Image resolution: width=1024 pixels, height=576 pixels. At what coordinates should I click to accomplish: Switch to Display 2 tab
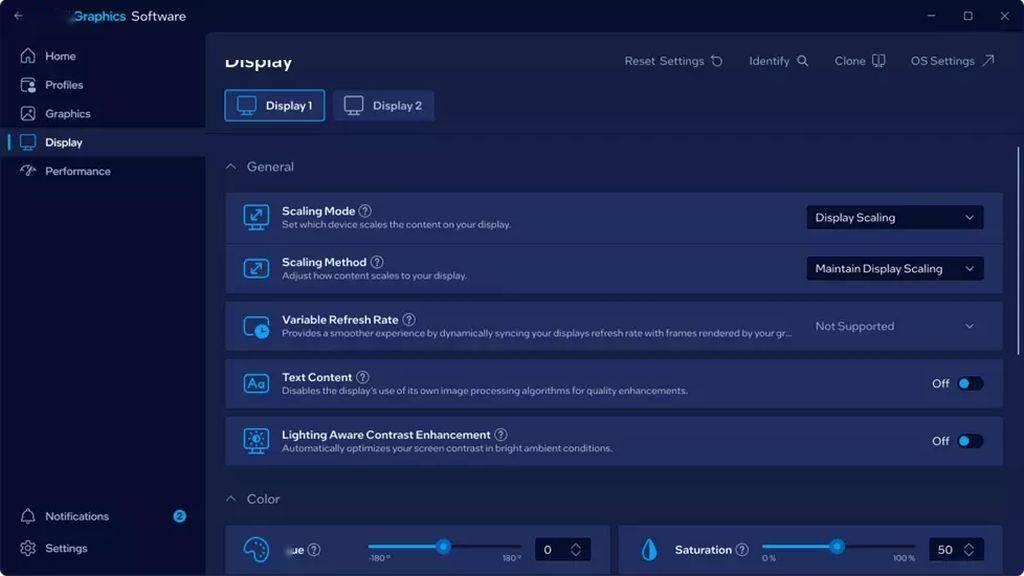pyautogui.click(x=383, y=105)
